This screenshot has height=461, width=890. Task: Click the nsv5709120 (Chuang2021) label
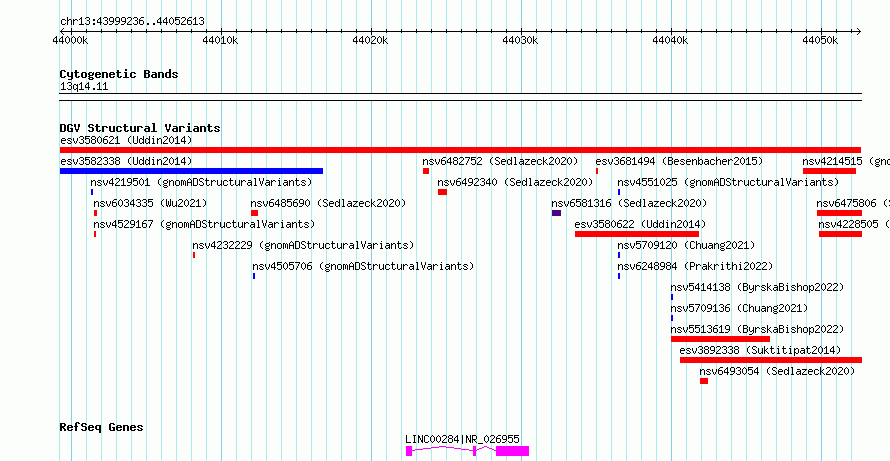[686, 245]
